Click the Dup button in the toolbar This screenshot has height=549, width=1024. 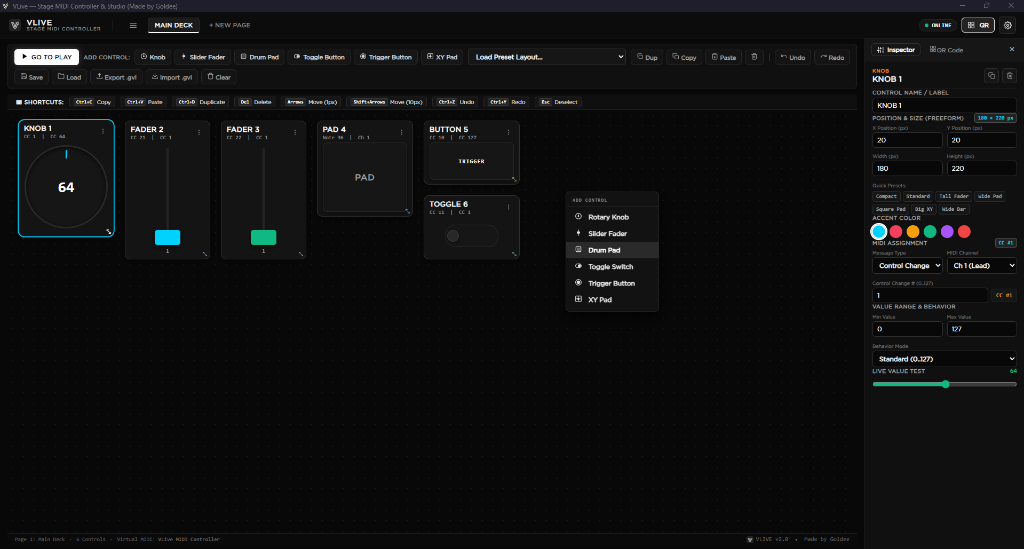(x=647, y=57)
